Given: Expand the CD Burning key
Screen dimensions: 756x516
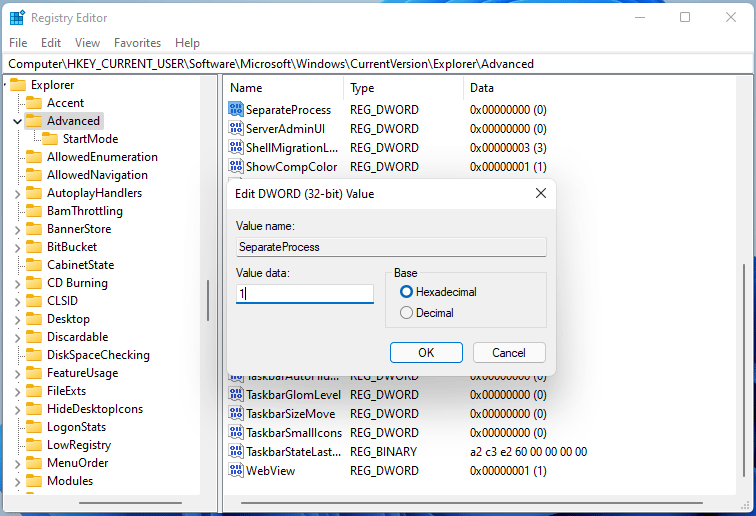Looking at the screenshot, I should point(17,284).
